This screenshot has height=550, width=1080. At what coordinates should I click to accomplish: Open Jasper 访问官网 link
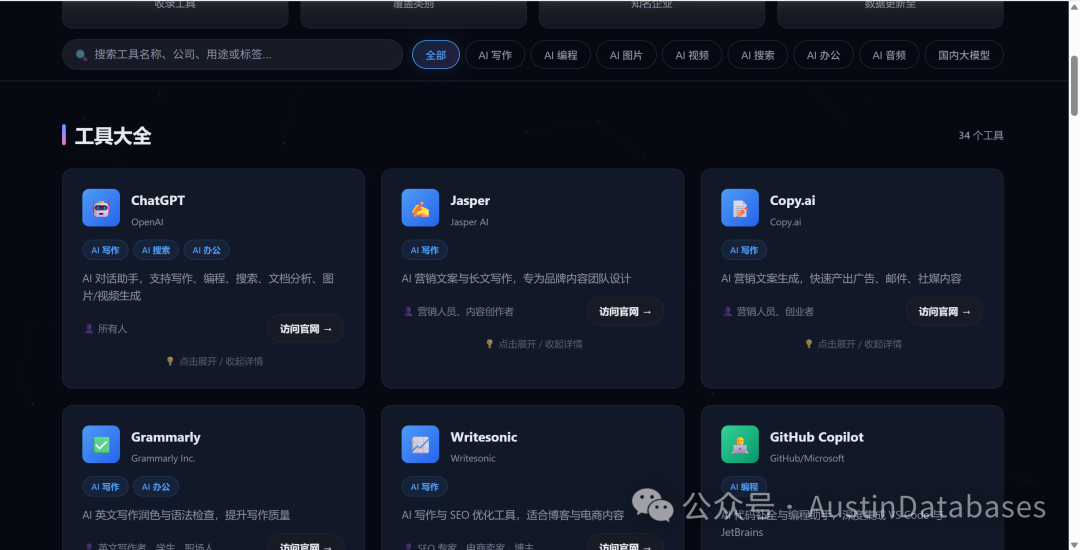625,312
